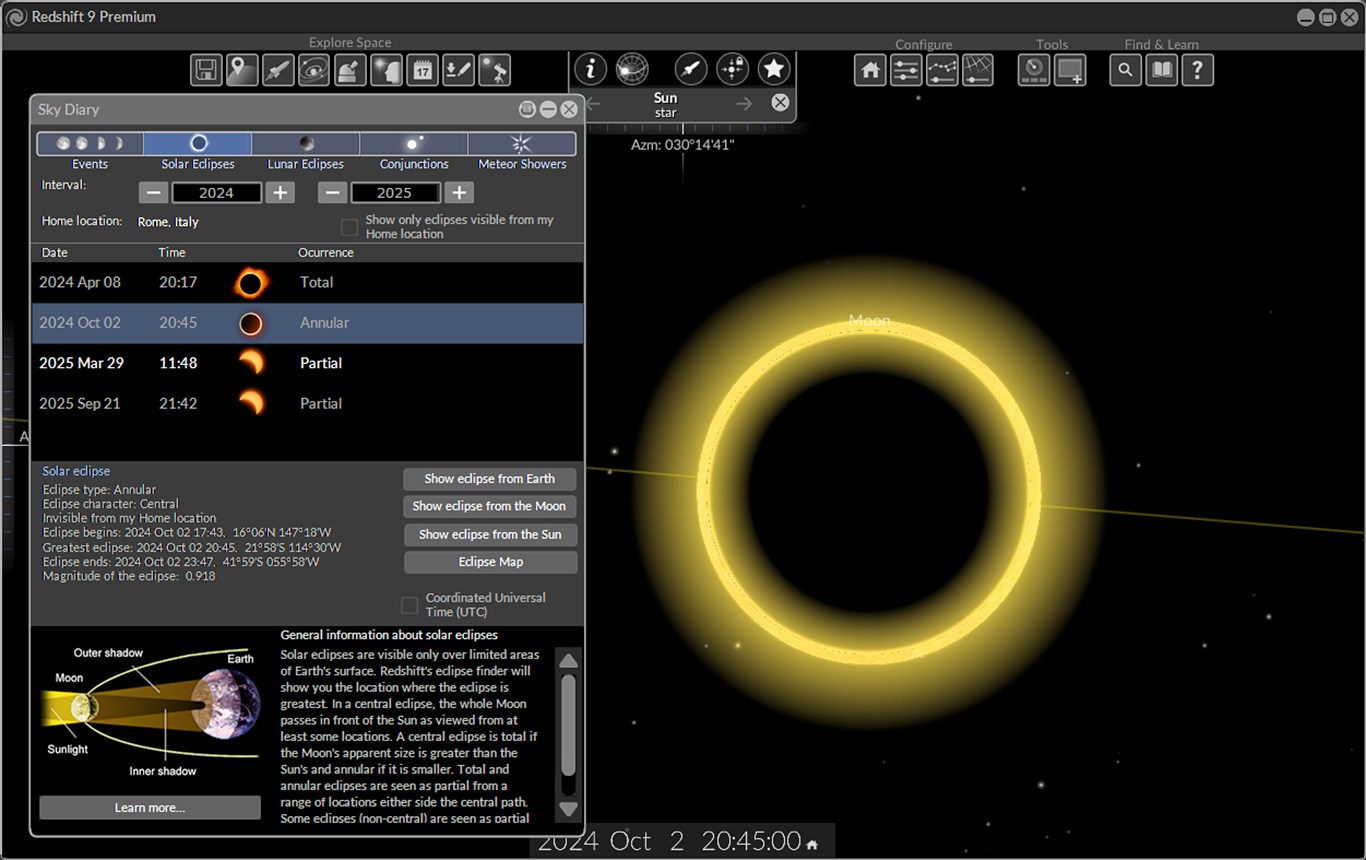Open the open-book icon in Find & Learn
Viewport: 1366px width, 860px height.
click(x=1161, y=70)
